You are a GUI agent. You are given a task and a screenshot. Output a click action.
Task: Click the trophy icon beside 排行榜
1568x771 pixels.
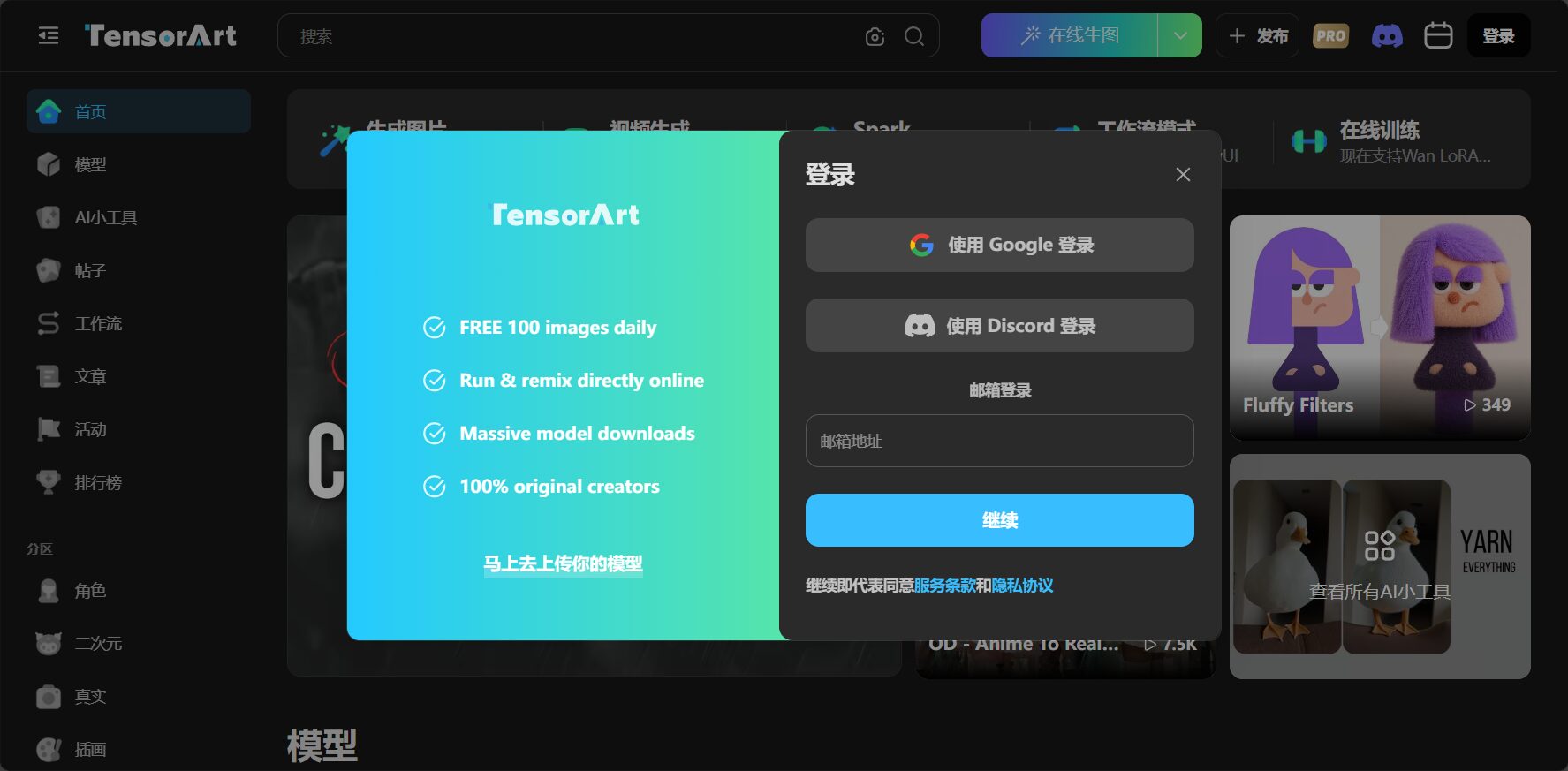pyautogui.click(x=49, y=482)
